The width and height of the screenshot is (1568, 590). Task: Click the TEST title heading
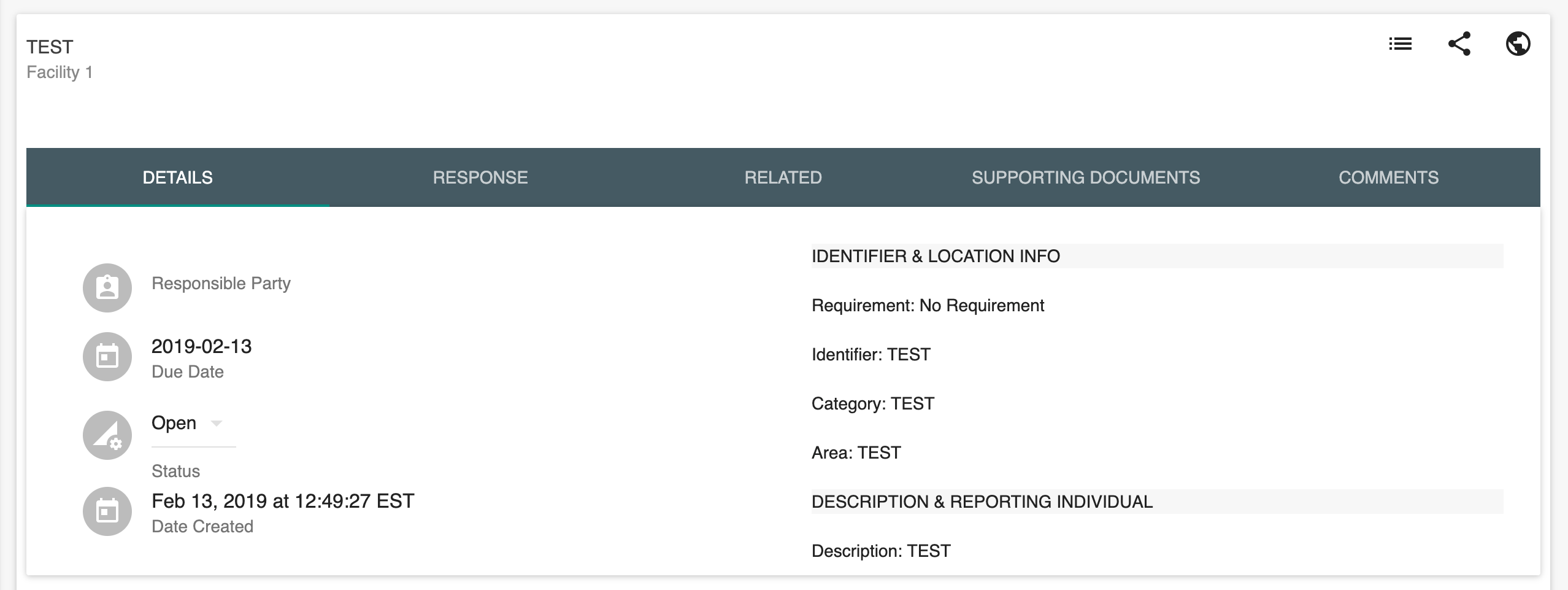tap(50, 47)
